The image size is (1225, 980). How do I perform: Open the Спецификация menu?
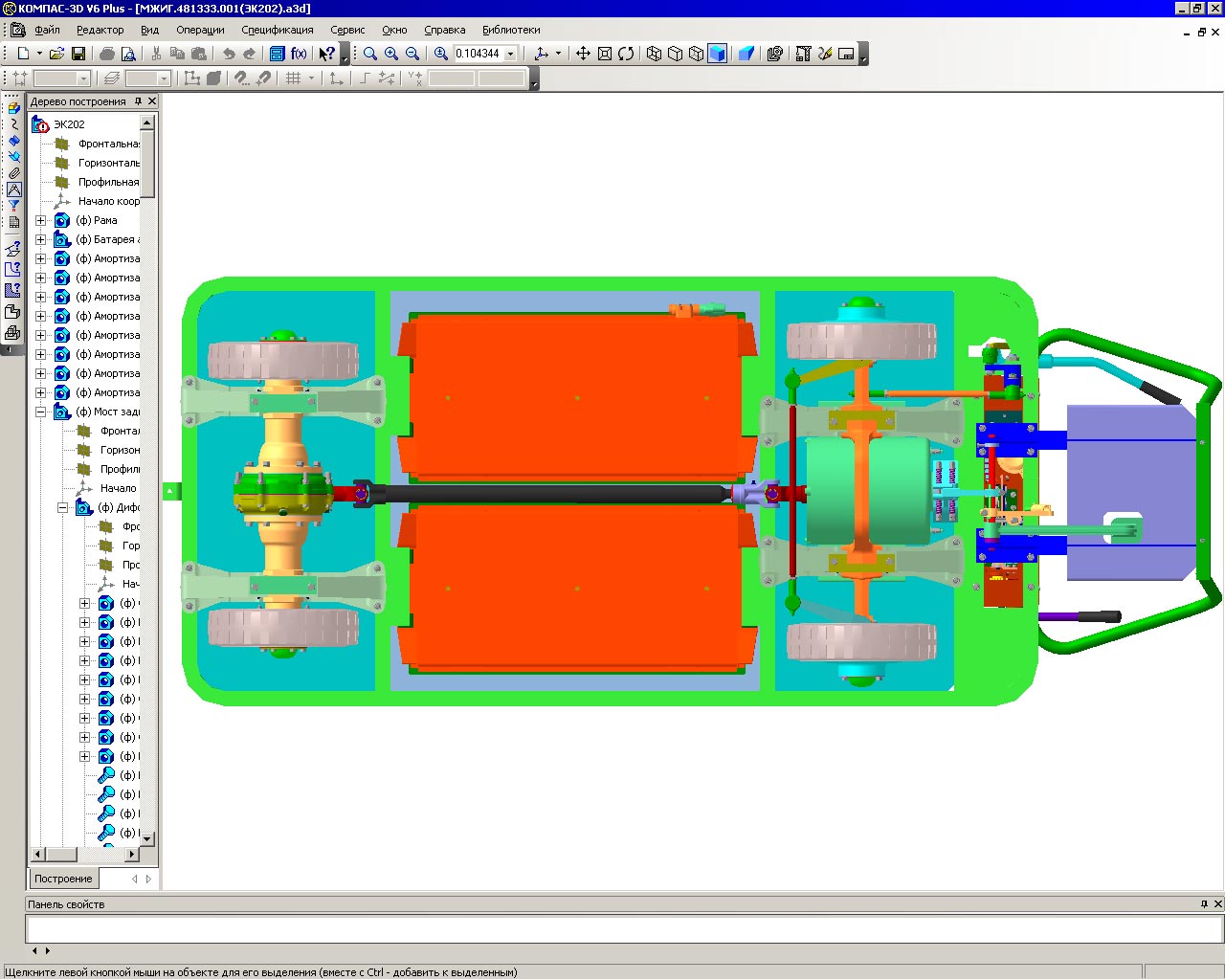click(x=277, y=30)
